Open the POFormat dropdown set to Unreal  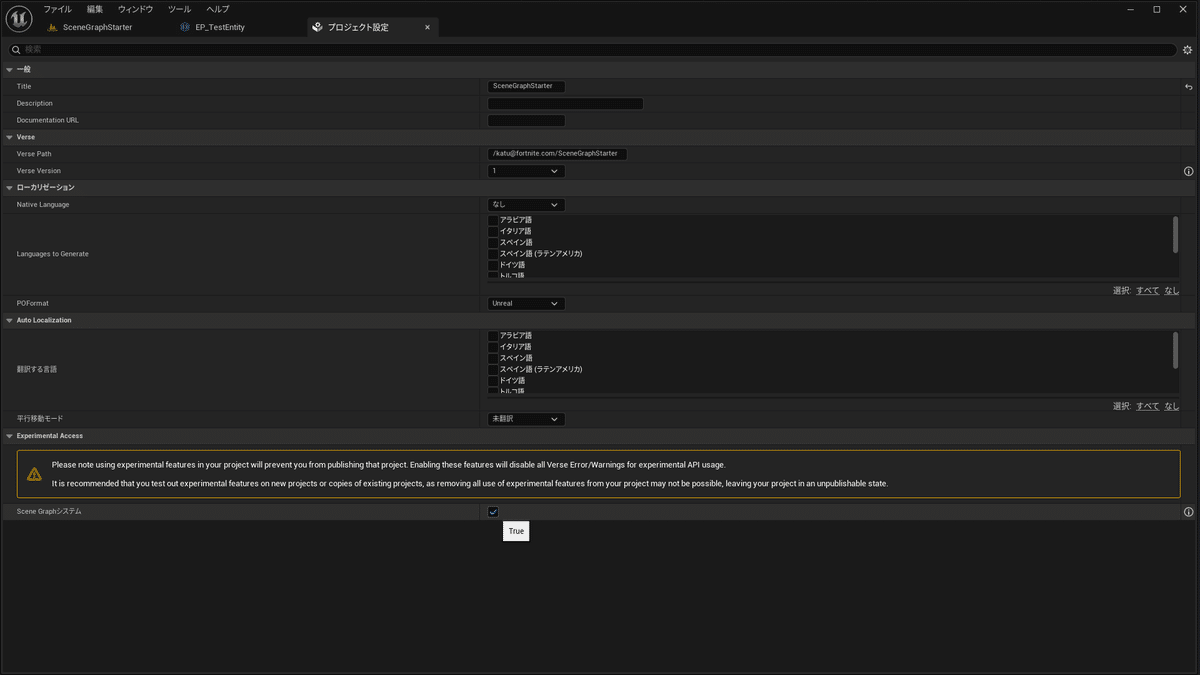(x=526, y=303)
